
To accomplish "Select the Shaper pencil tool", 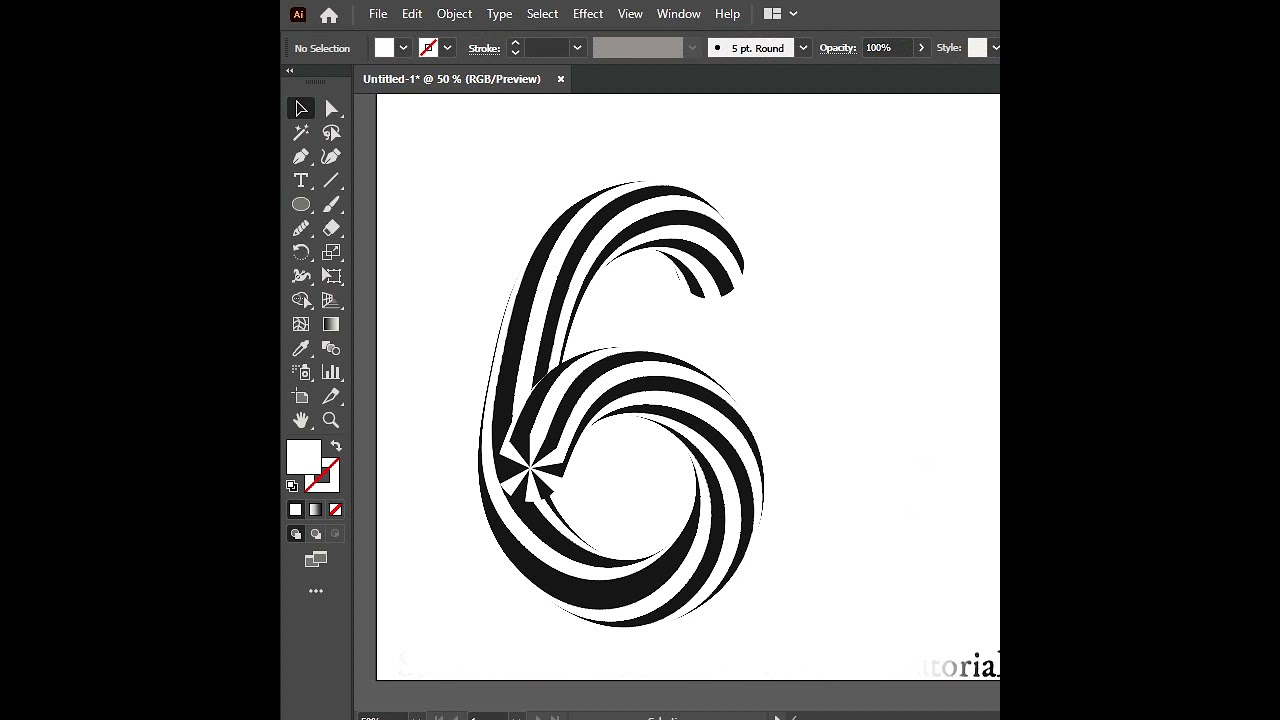I will click(301, 228).
